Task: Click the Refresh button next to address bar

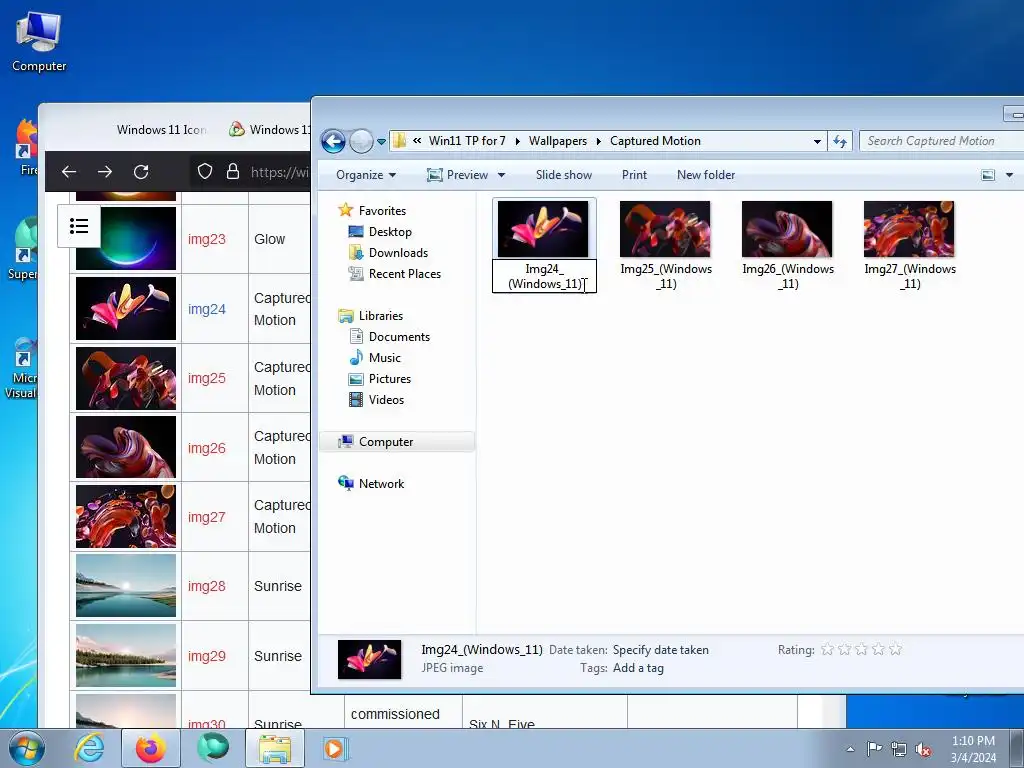Action: coord(840,141)
